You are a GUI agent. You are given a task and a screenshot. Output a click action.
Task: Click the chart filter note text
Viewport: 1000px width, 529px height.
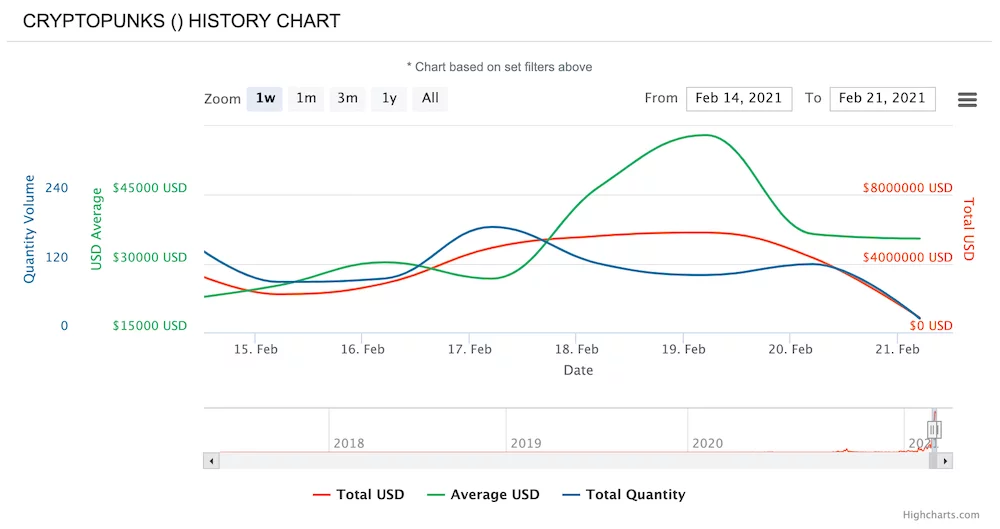click(x=499, y=67)
